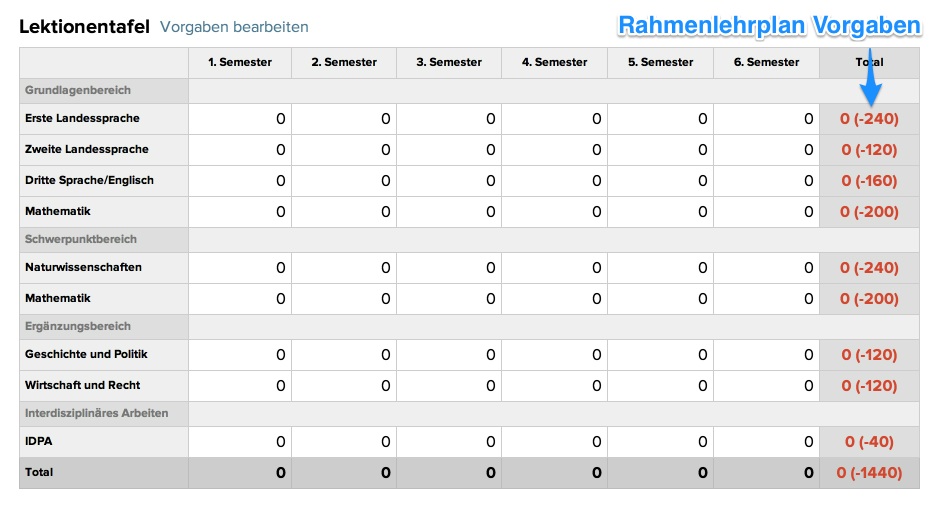Click Total row 4. Semester sum
This screenshot has width=938, height=510.
coord(555,473)
